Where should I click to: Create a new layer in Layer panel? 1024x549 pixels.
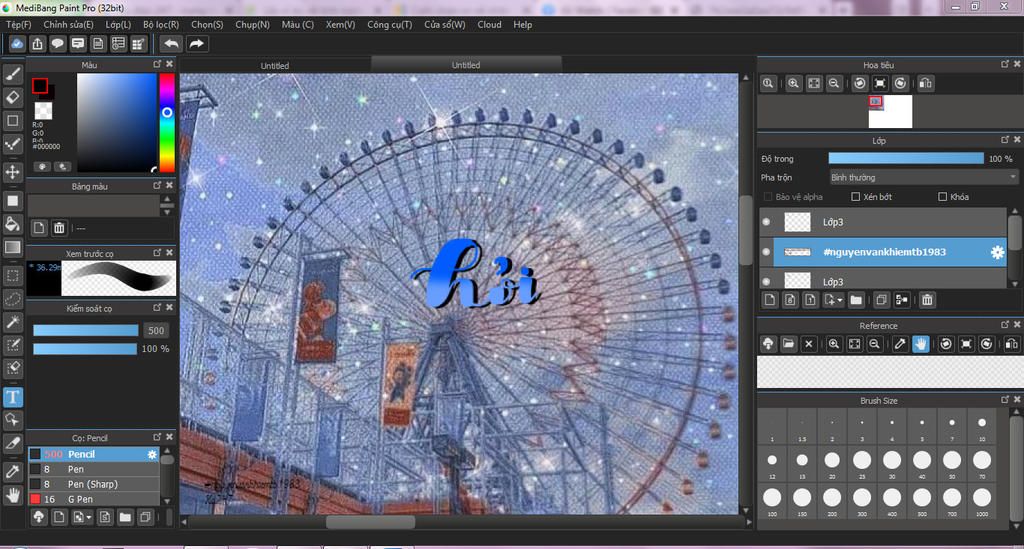[770, 300]
